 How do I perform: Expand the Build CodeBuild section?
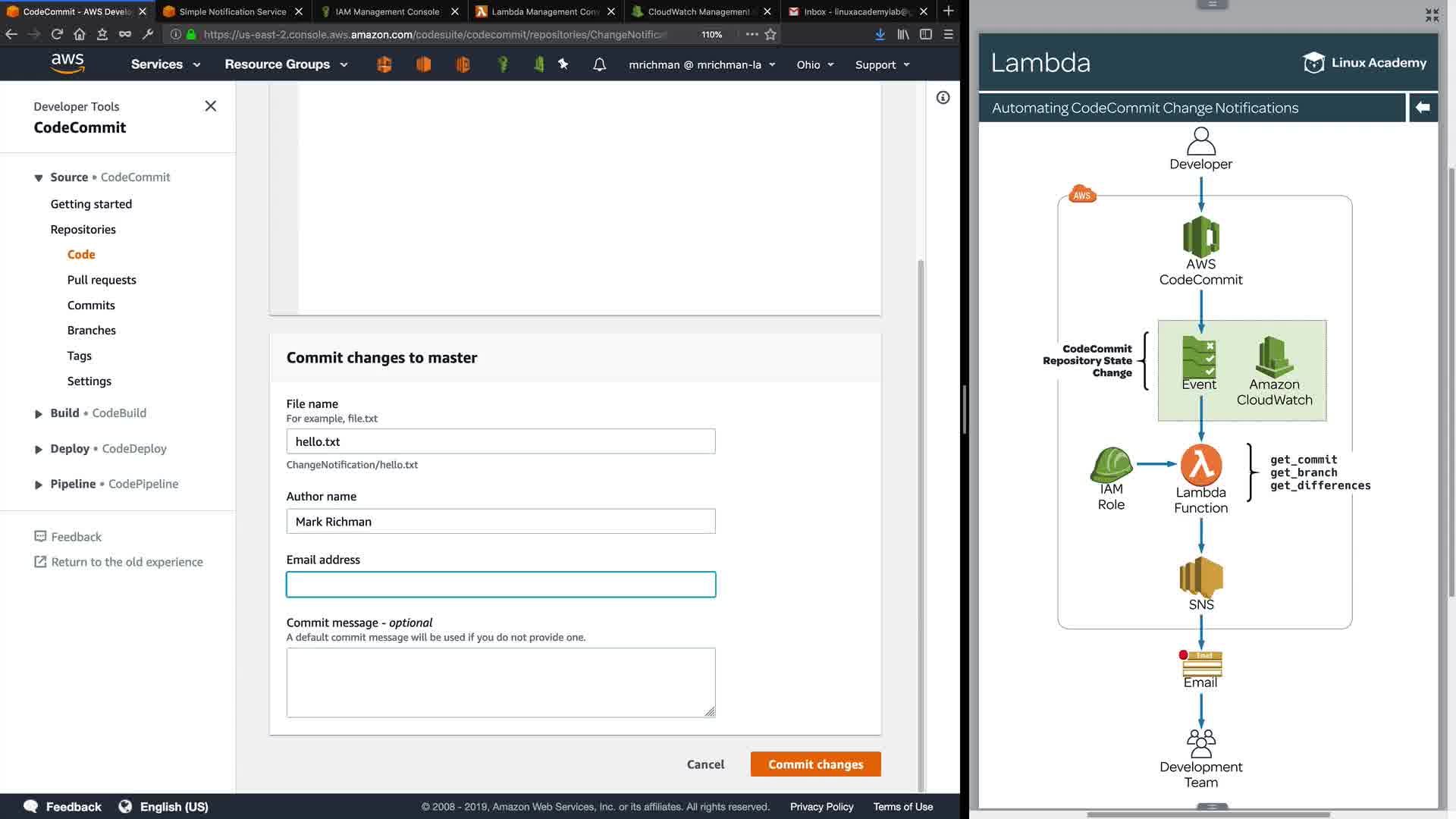[x=39, y=413]
